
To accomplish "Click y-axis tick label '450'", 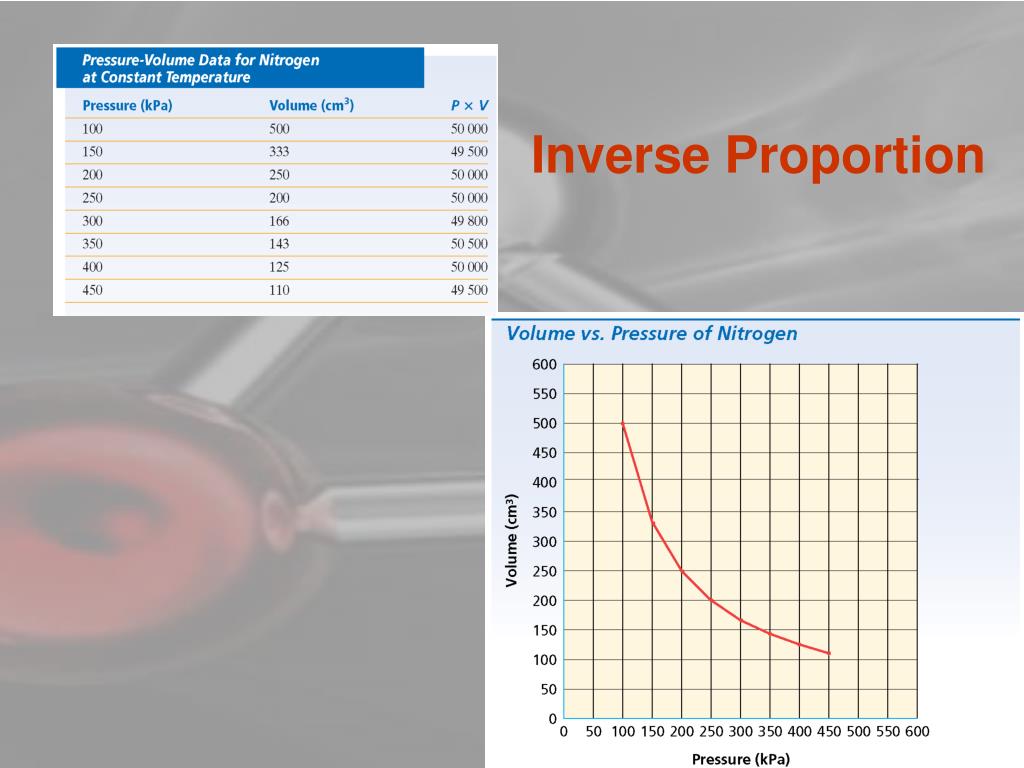I will point(544,453).
